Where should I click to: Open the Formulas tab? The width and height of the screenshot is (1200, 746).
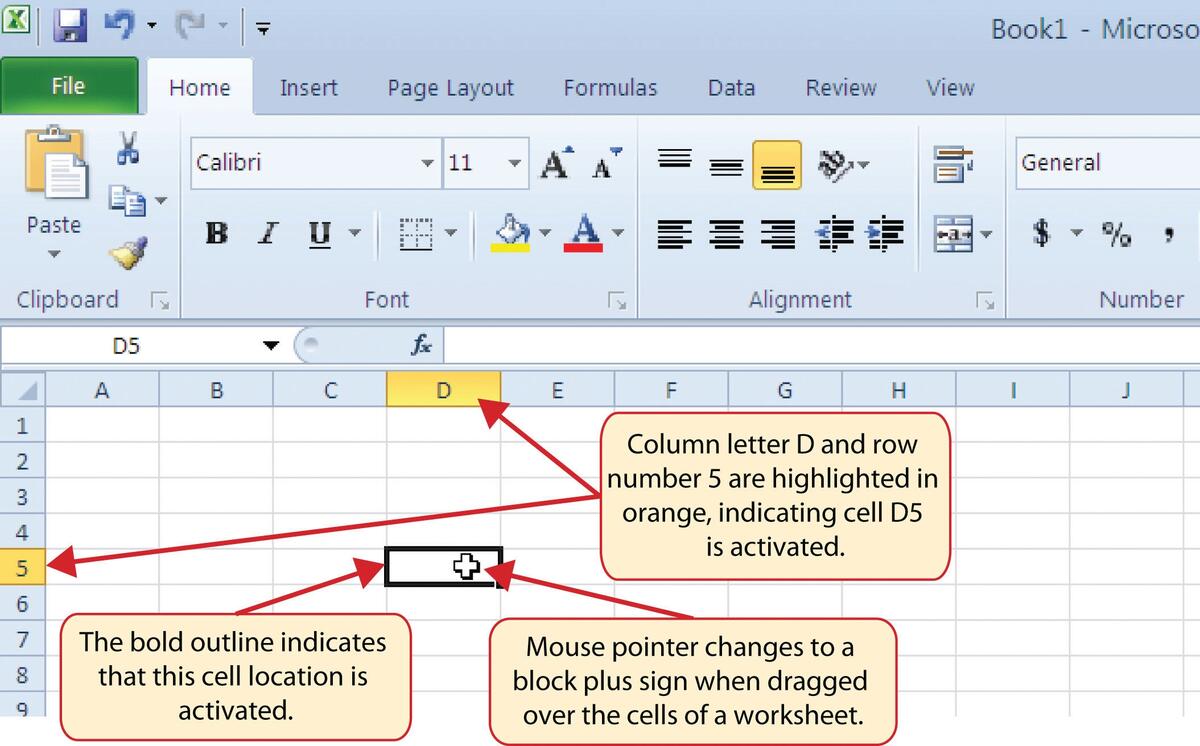click(610, 88)
